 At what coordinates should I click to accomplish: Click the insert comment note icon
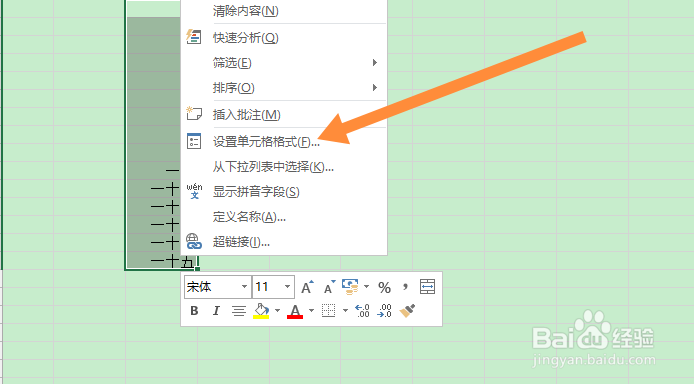(194, 114)
